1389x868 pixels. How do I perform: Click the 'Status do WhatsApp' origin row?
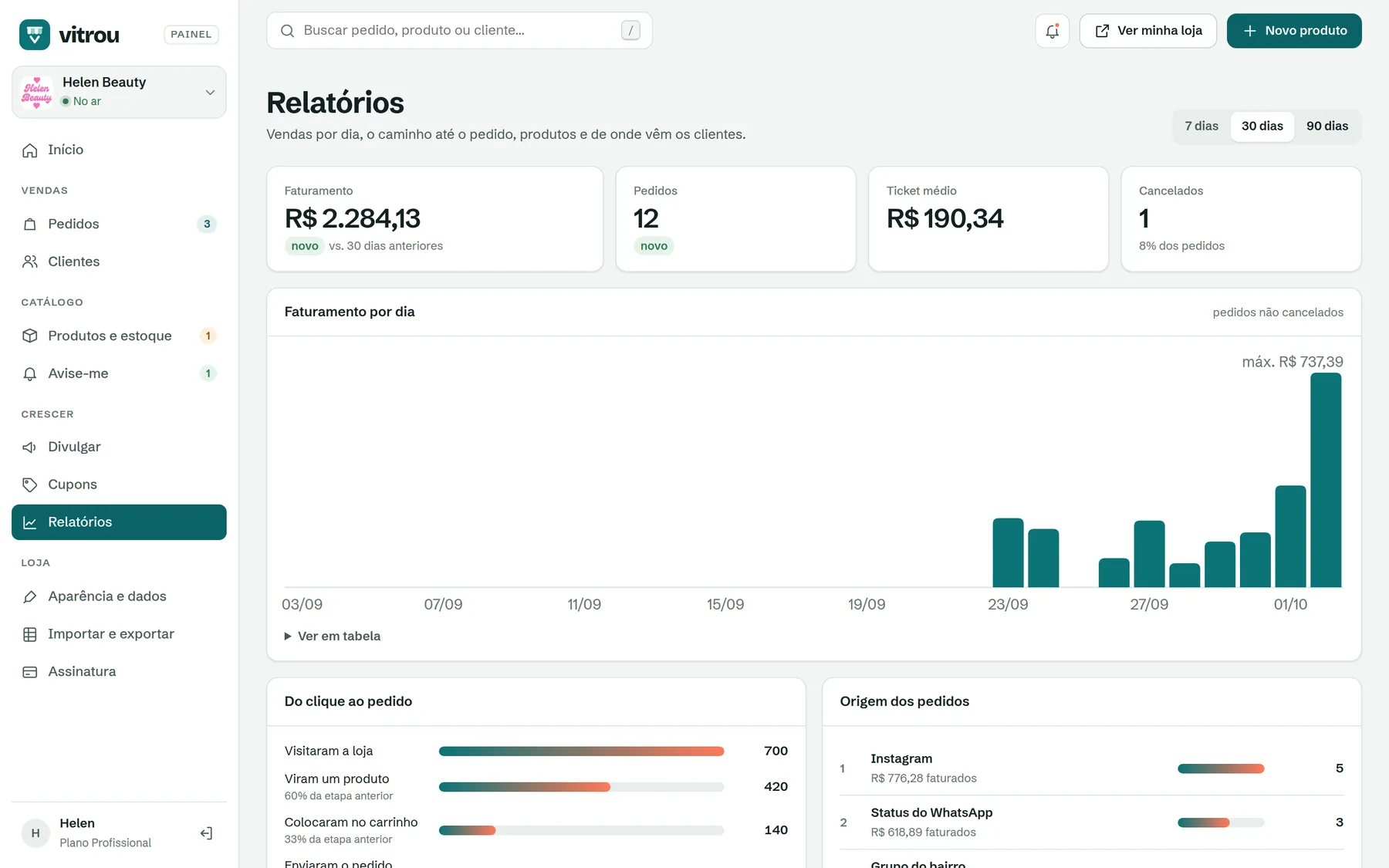point(1091,822)
